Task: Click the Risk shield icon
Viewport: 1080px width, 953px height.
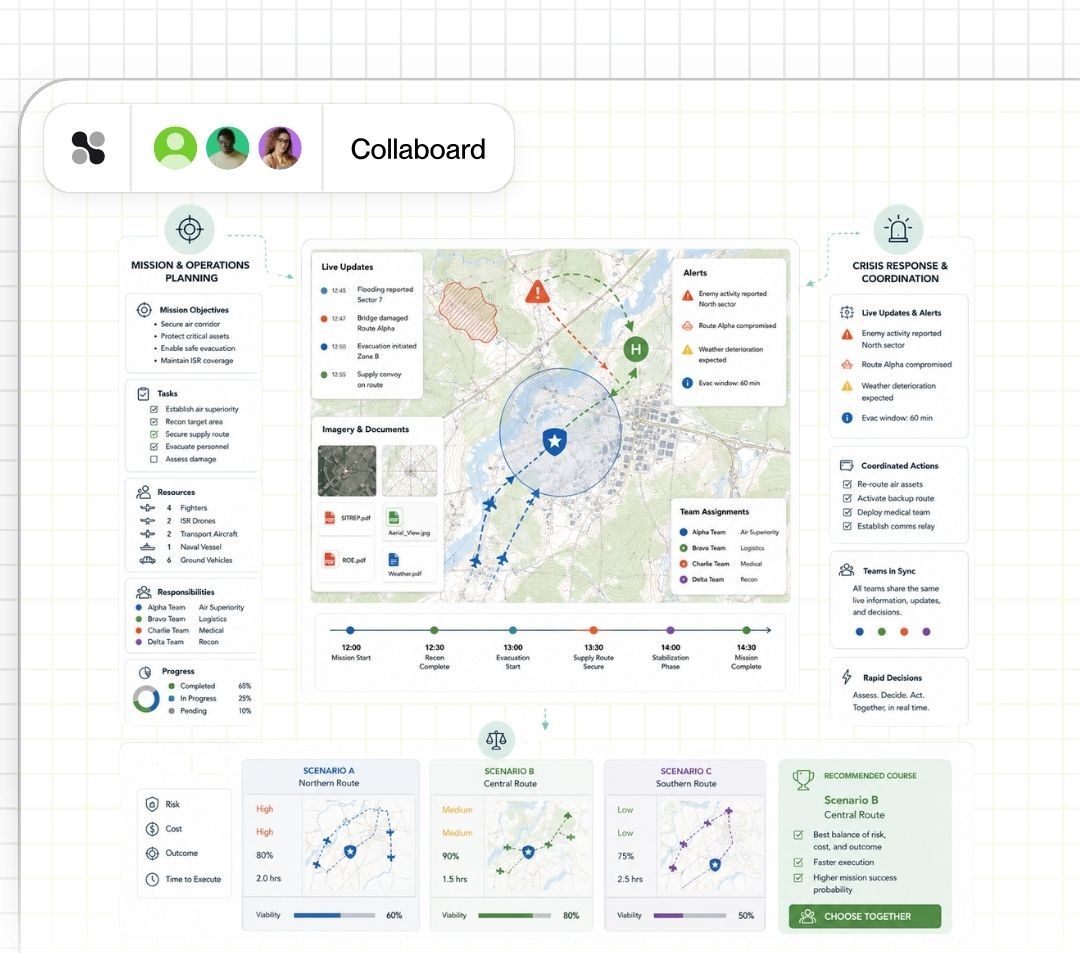Action: [152, 804]
